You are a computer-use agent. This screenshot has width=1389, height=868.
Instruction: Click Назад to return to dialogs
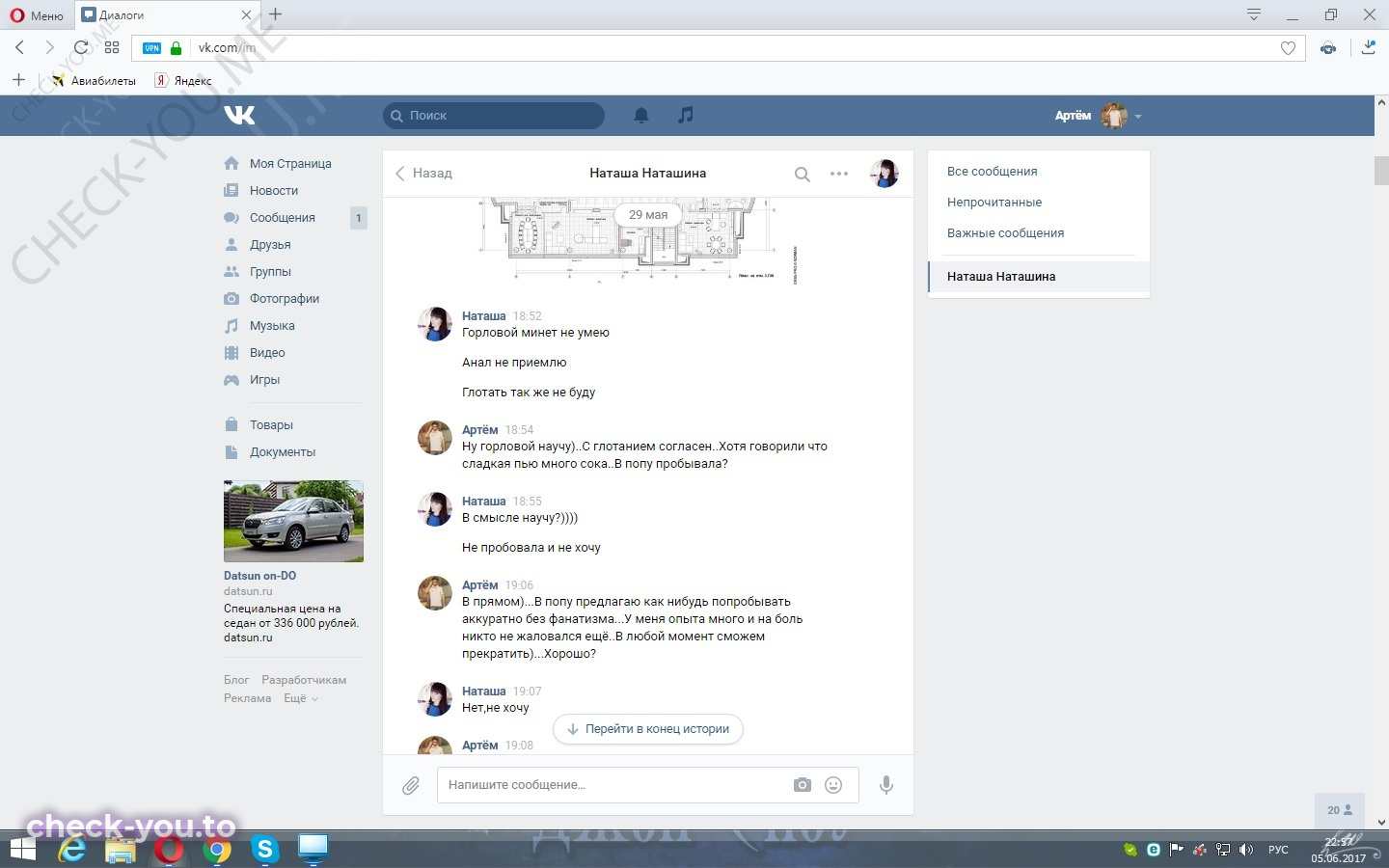coord(423,174)
